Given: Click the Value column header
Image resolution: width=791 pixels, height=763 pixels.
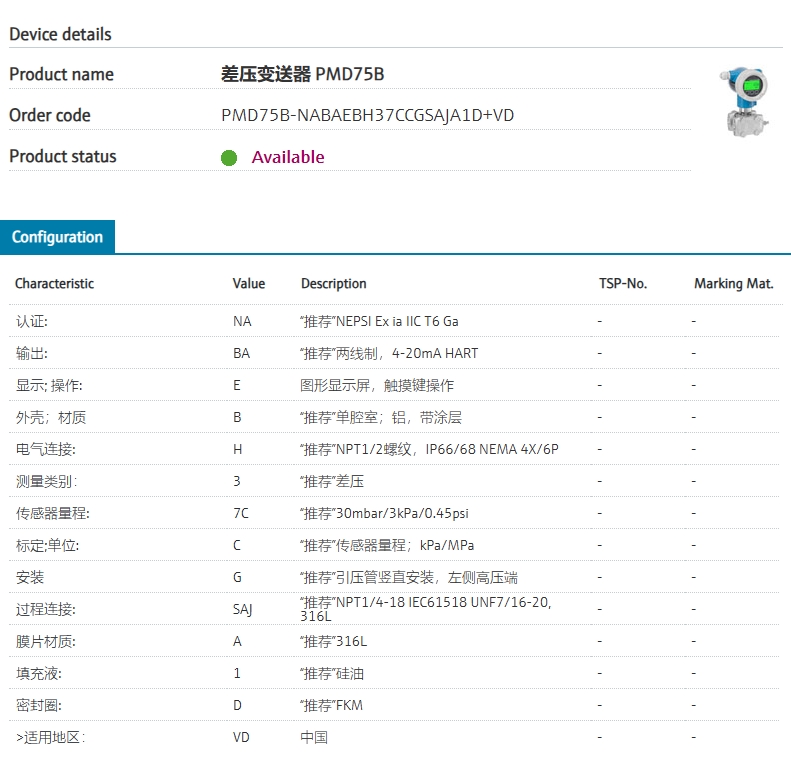Looking at the screenshot, I should tap(249, 283).
